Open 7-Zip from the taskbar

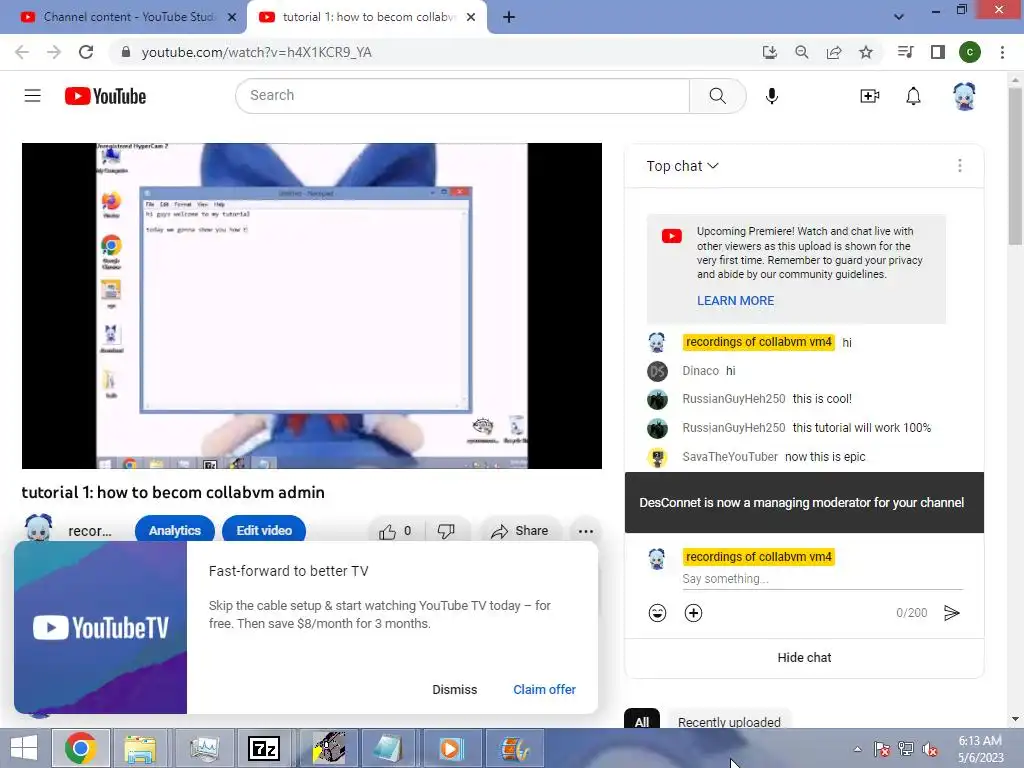click(x=264, y=748)
